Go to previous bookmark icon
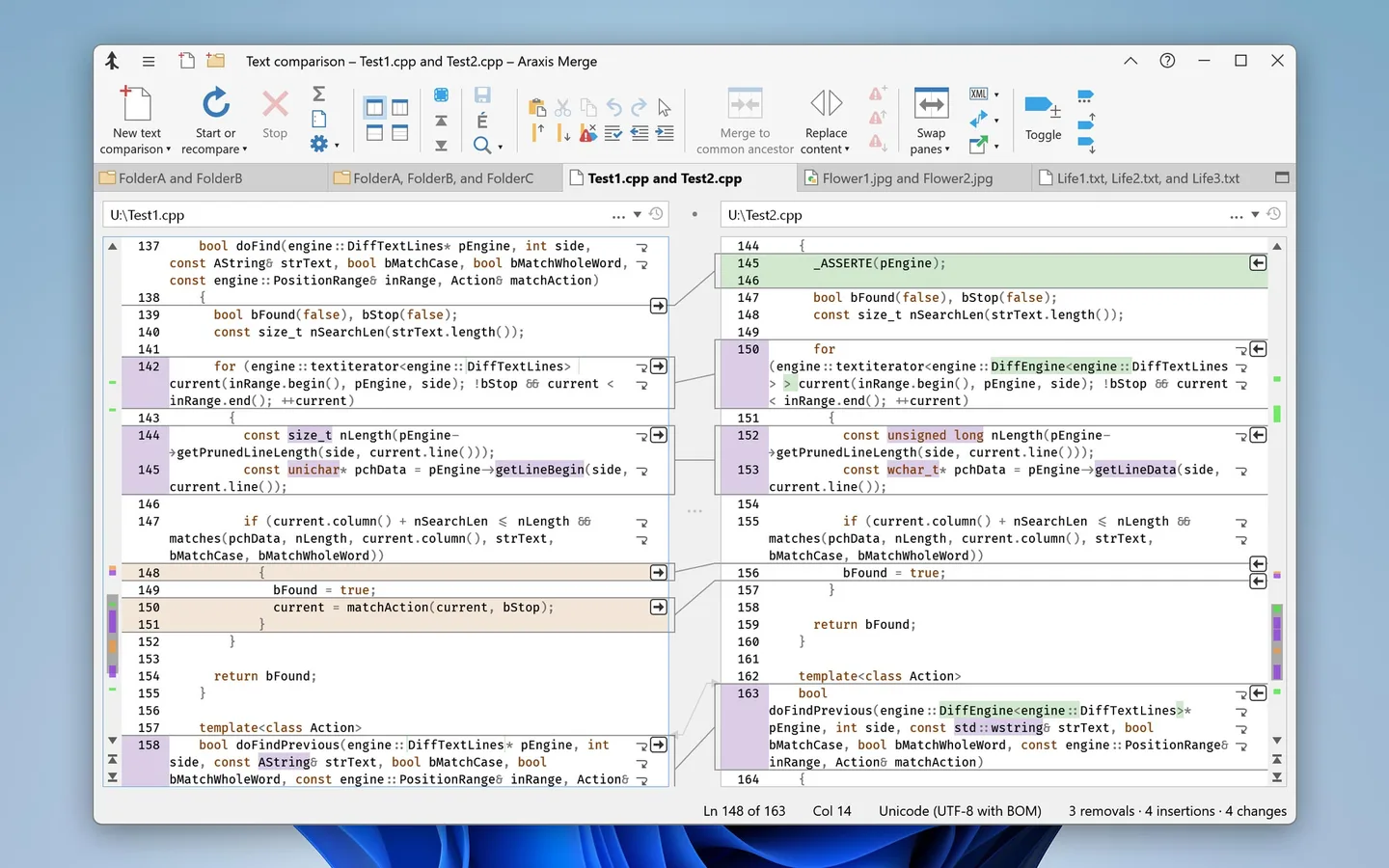 1086,122
